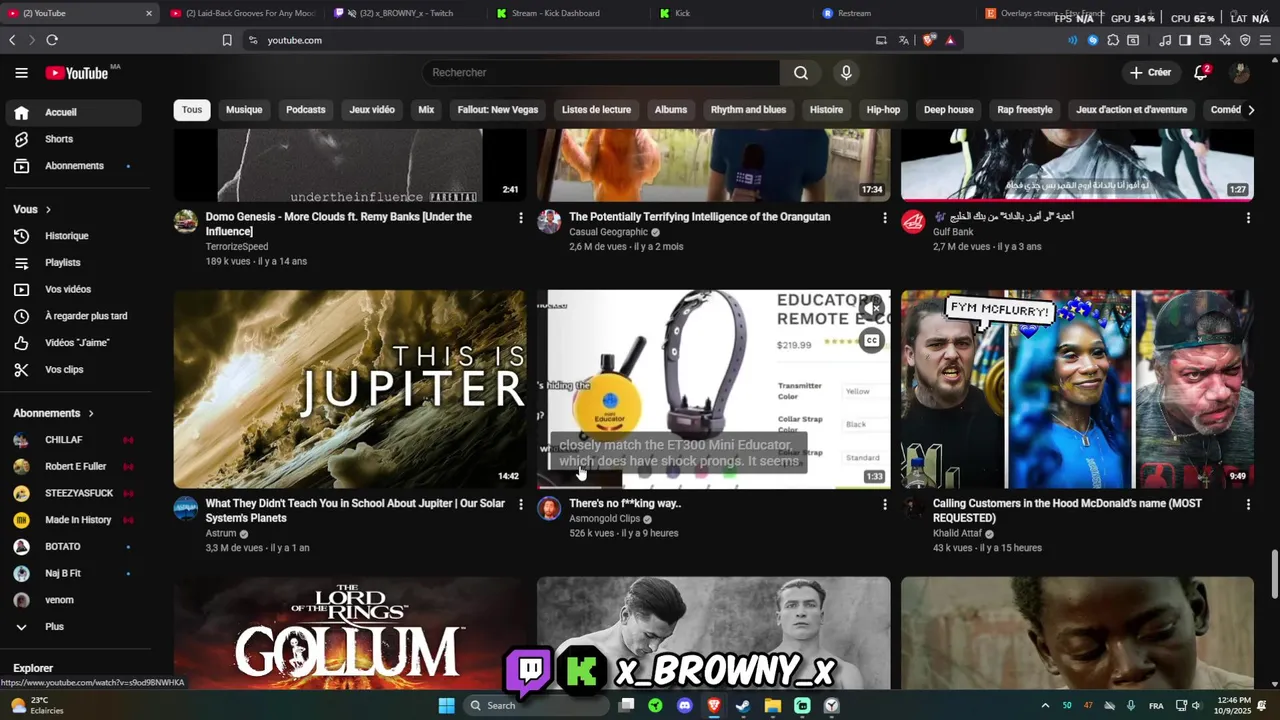Viewport: 1280px width, 720px height.
Task: Open more options for Jupiter video
Action: [520, 504]
